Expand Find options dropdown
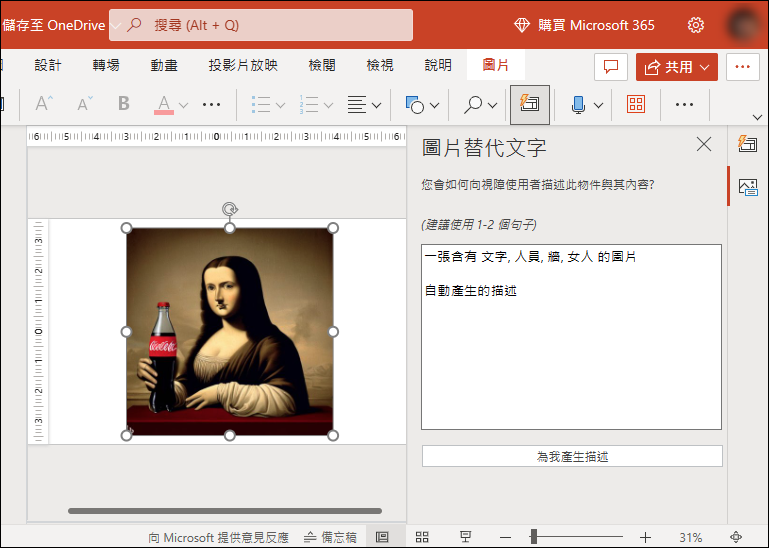This screenshot has height=548, width=769. pos(493,105)
